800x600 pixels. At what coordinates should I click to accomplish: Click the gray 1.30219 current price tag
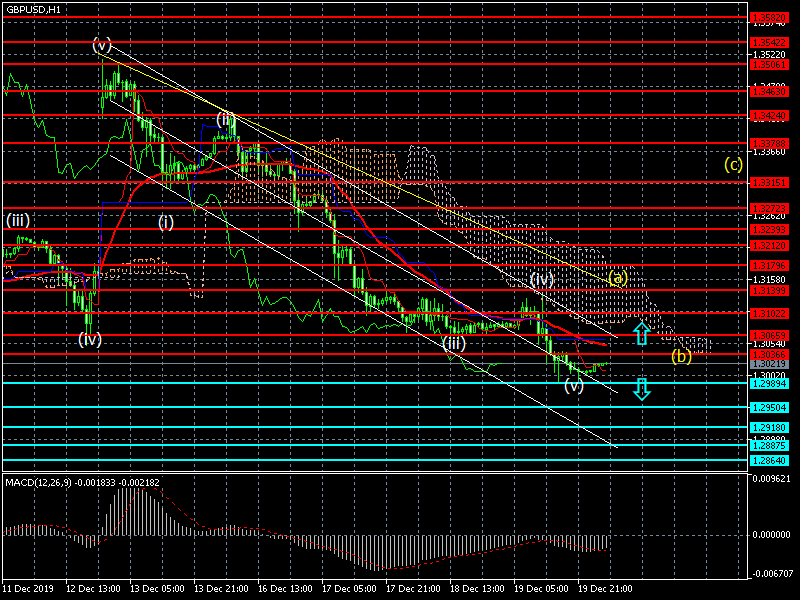769,364
